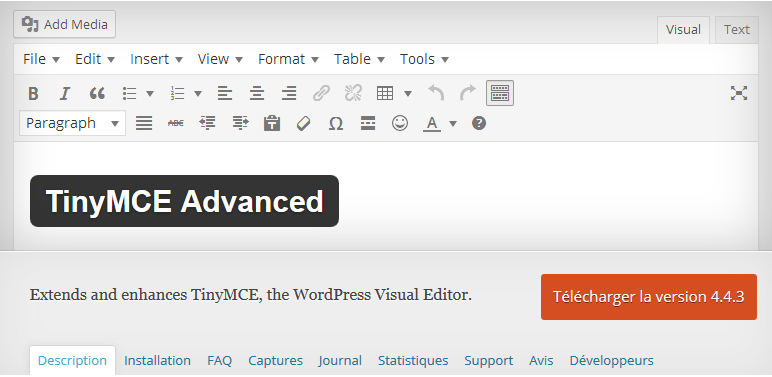The height and width of the screenshot is (377, 772).
Task: Open the table dropdown arrow
Action: [x=408, y=94]
